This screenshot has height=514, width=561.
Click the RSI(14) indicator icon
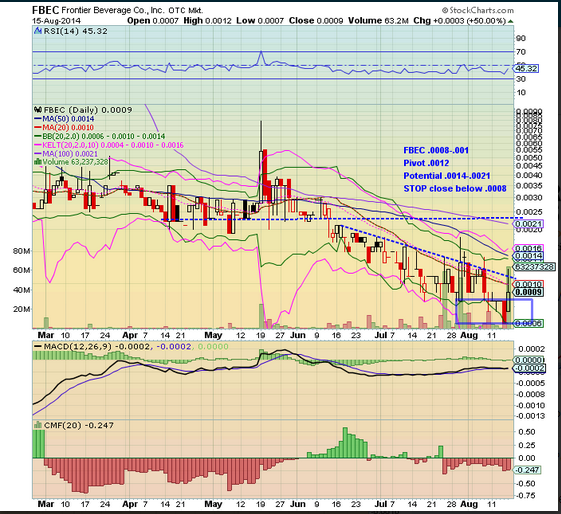[38, 31]
